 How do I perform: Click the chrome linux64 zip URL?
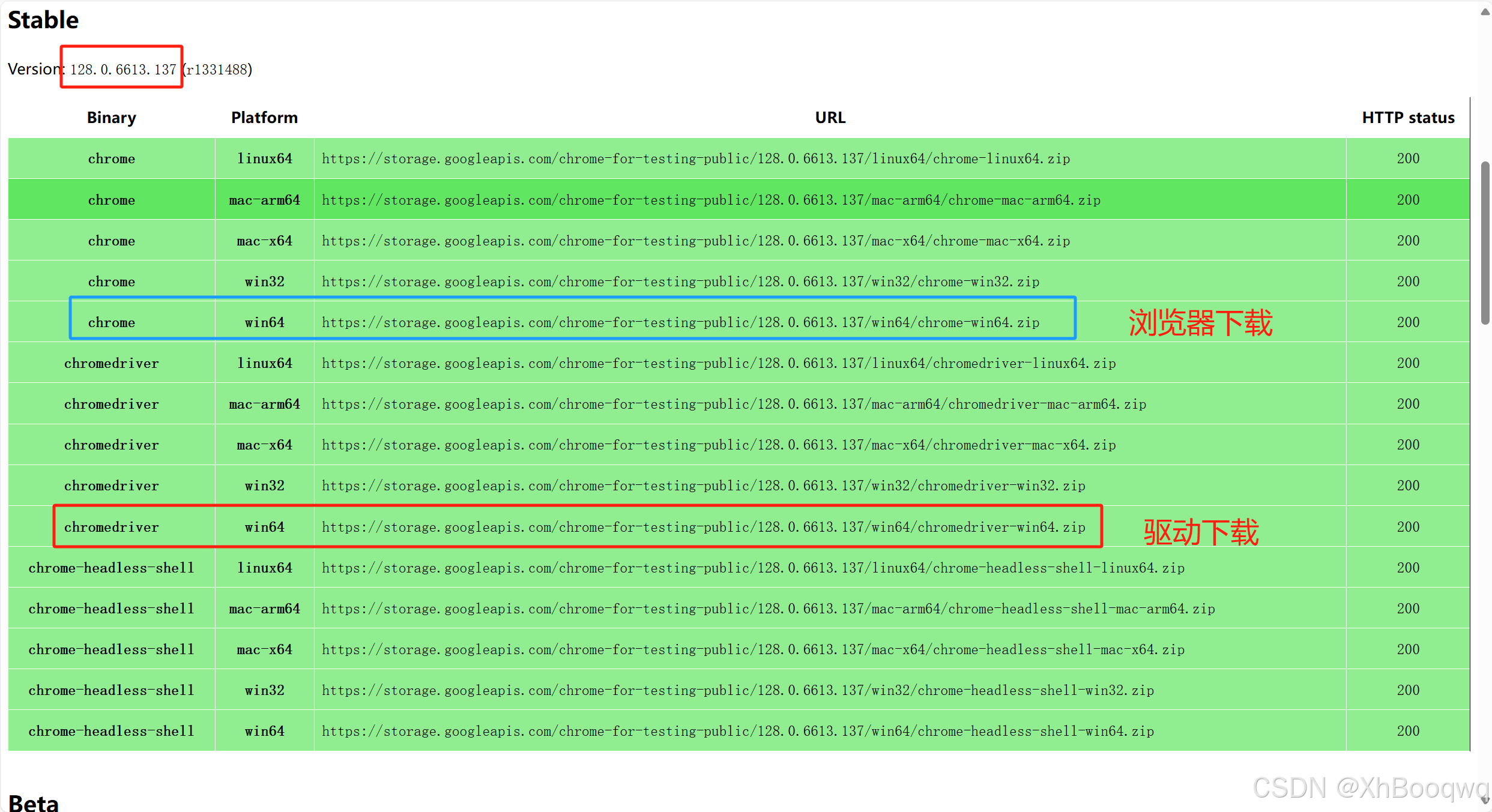point(696,158)
